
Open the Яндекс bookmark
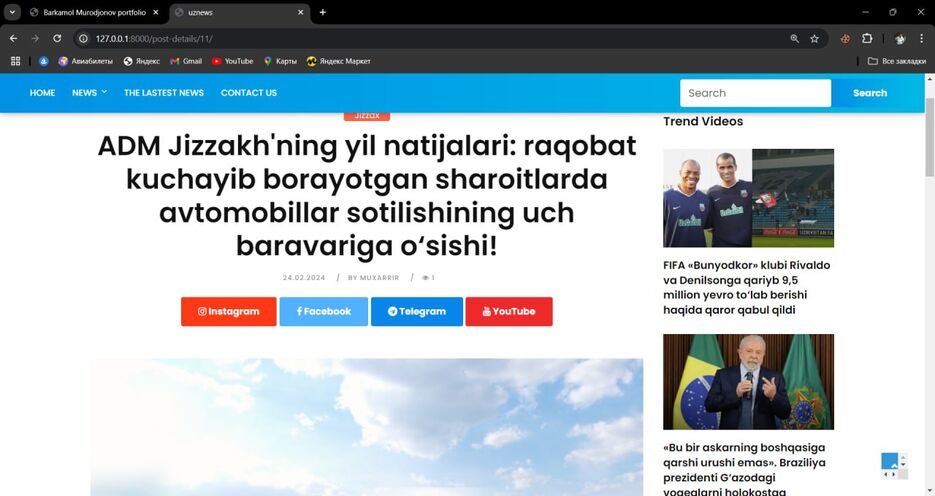pos(141,61)
